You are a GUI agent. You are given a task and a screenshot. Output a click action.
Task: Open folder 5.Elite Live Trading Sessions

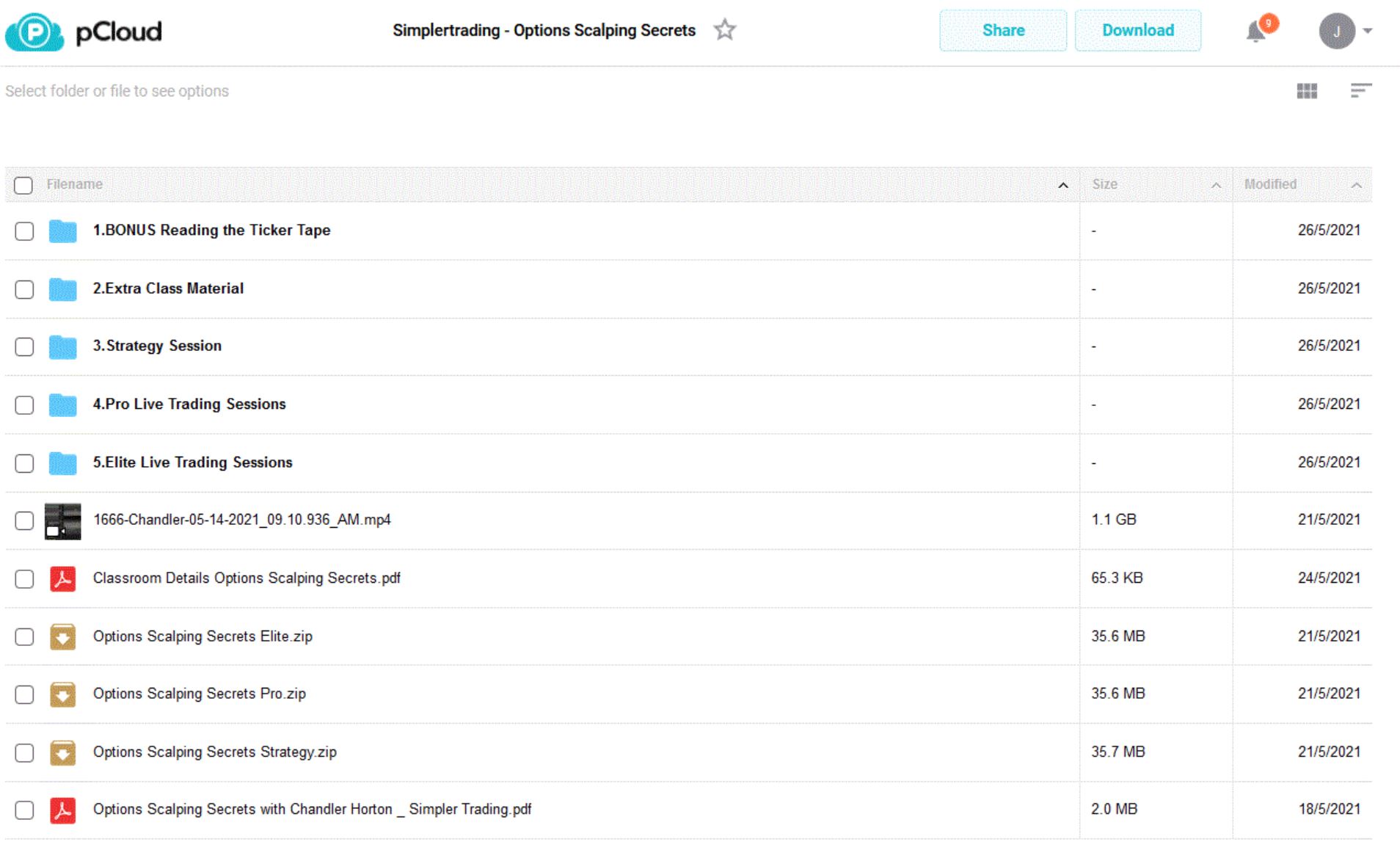[192, 462]
